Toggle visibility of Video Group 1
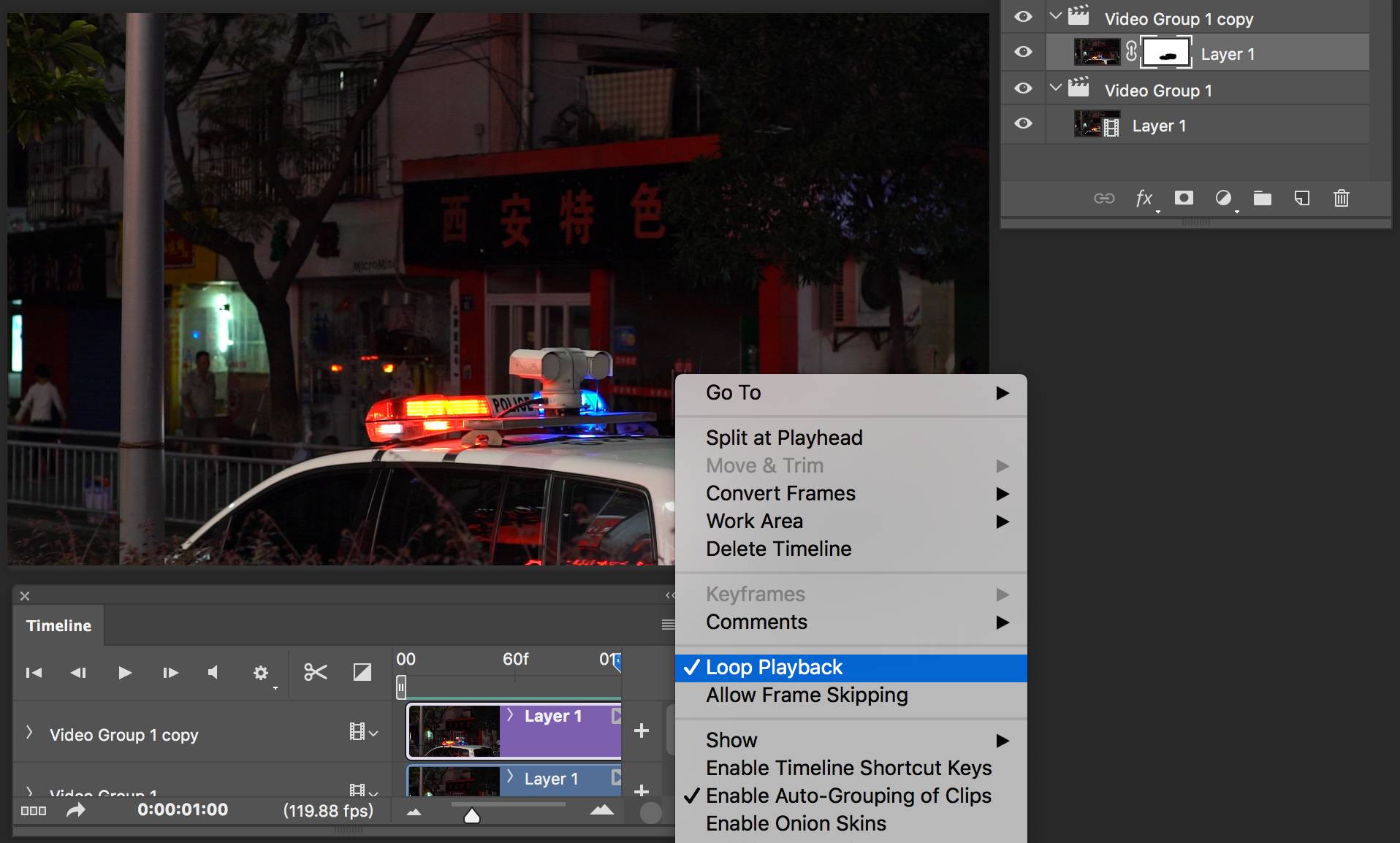 1023,88
